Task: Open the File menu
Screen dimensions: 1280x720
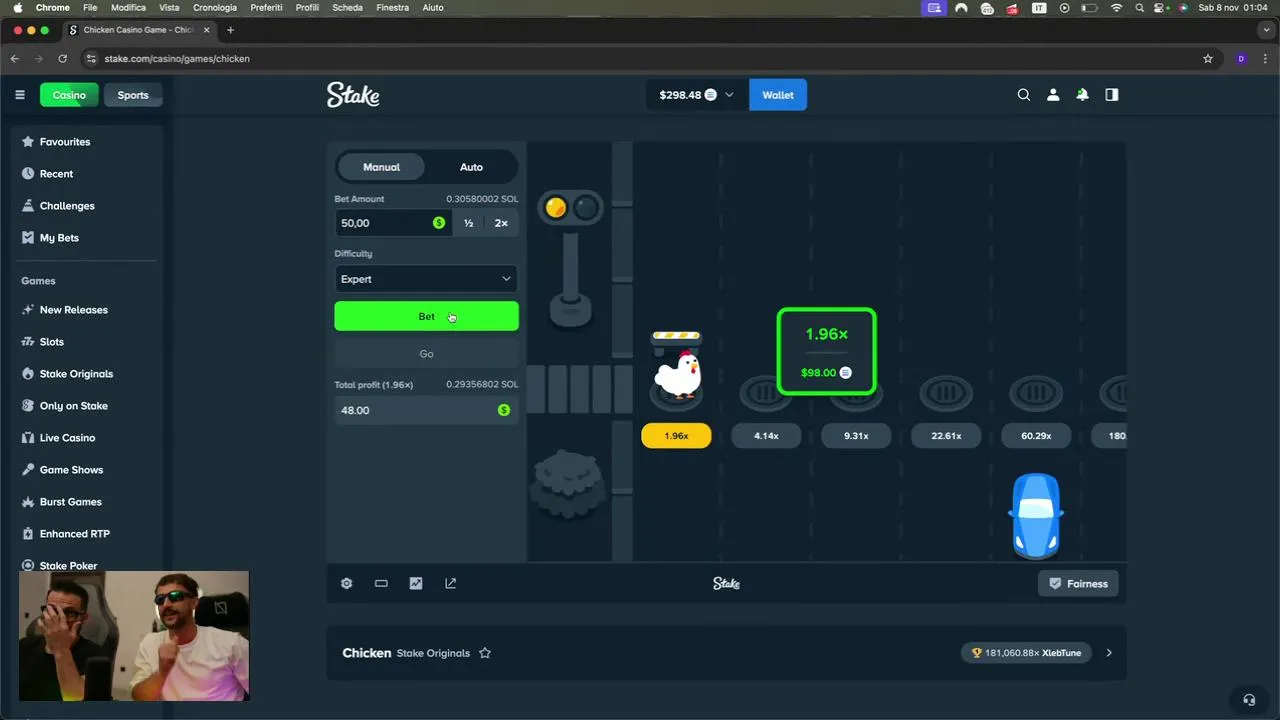Action: (90, 7)
